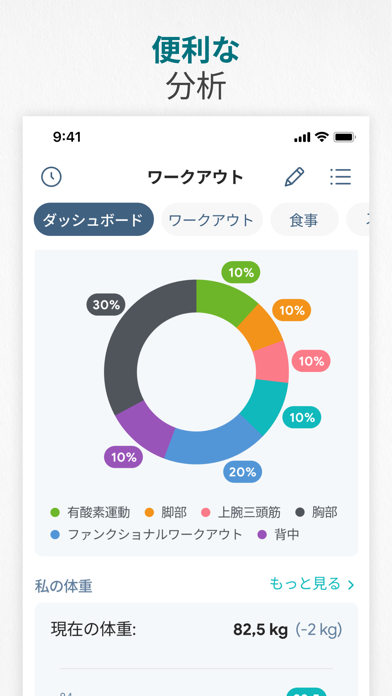Select the blue 20% label badge
392x696 pixels.
242,472
